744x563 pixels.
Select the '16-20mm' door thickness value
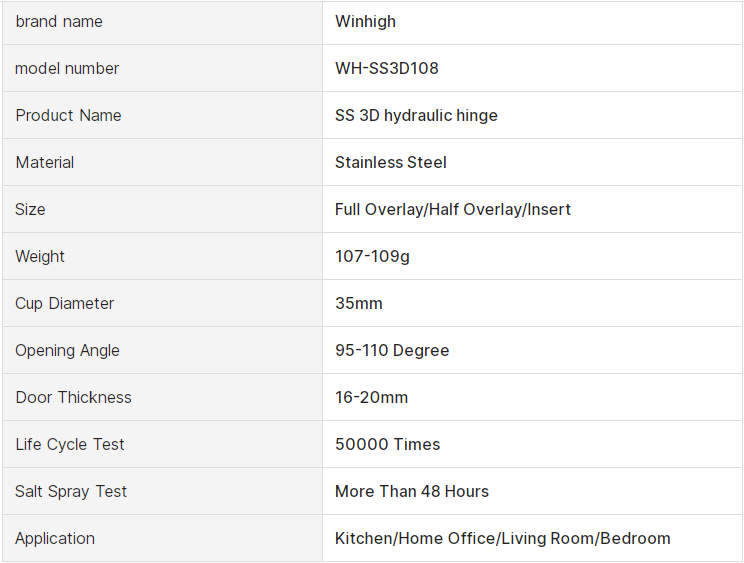[x=371, y=397]
